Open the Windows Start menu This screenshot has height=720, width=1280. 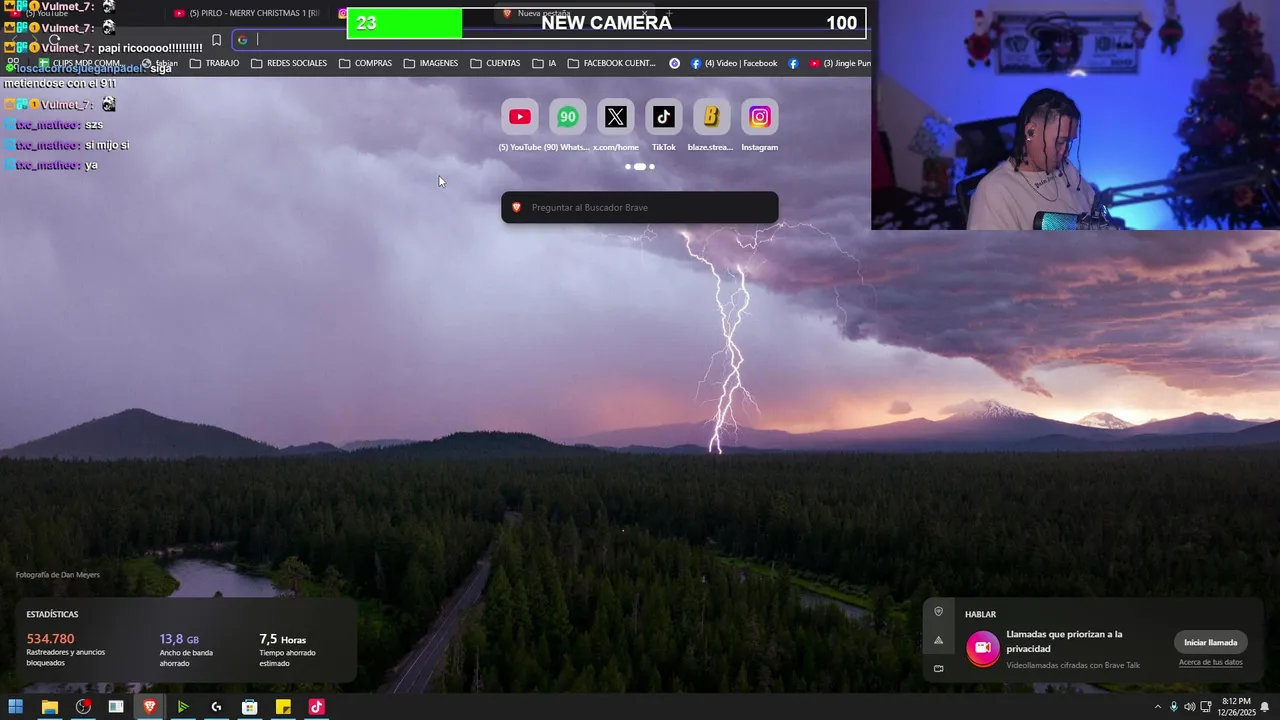pyautogui.click(x=16, y=707)
